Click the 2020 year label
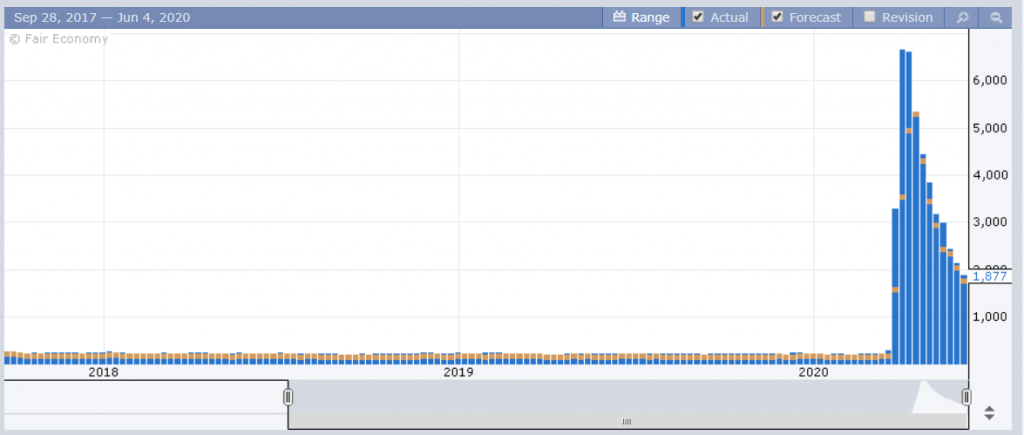 [814, 373]
